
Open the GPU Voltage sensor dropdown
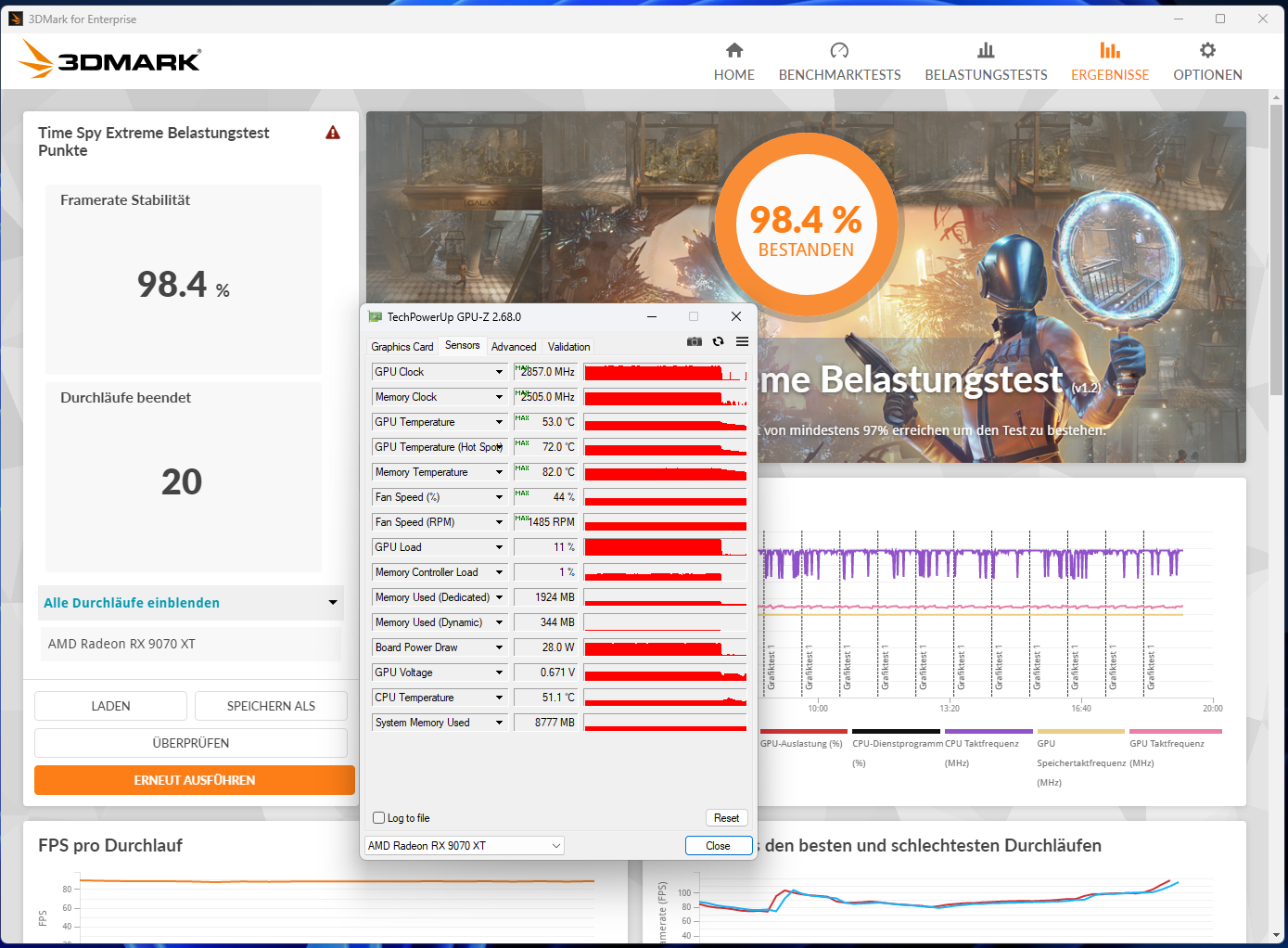point(499,673)
